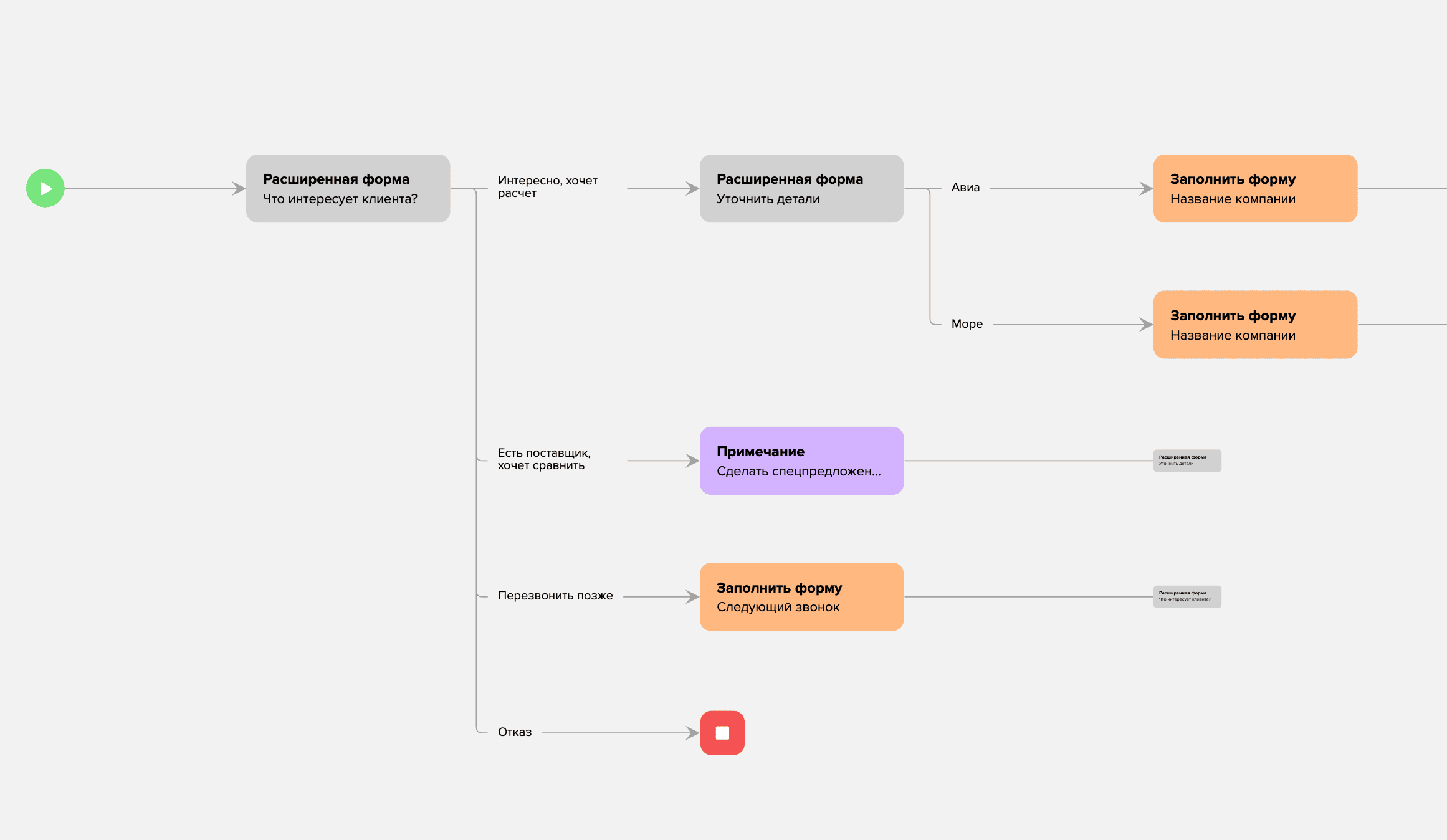Open the purple 'Примечание' note block
This screenshot has width=1447, height=840.
801,461
